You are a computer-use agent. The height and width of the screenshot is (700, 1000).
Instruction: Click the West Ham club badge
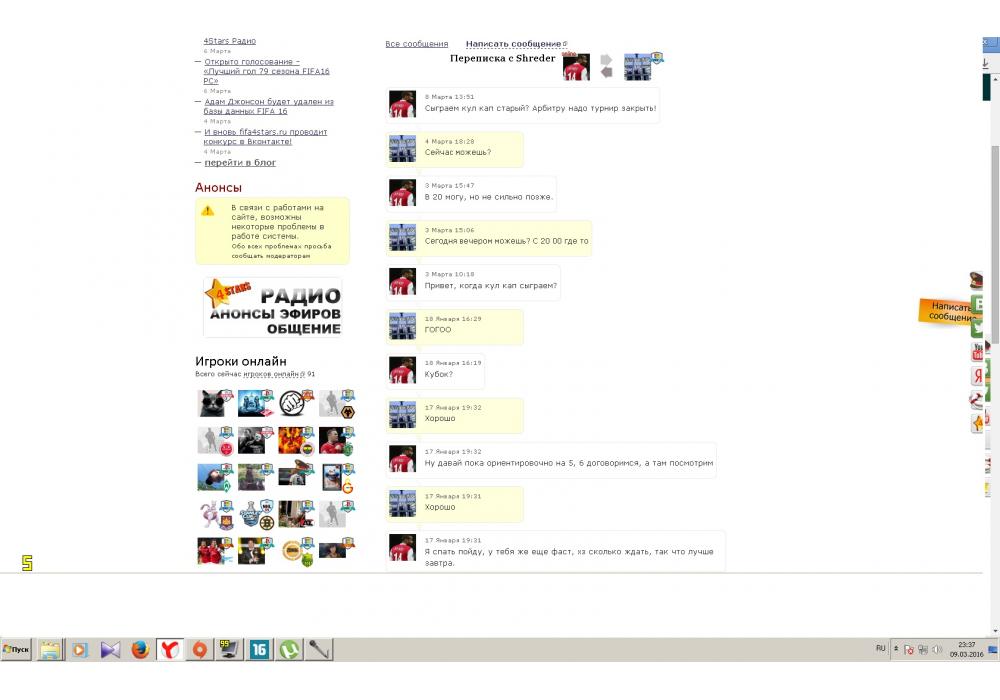click(226, 523)
